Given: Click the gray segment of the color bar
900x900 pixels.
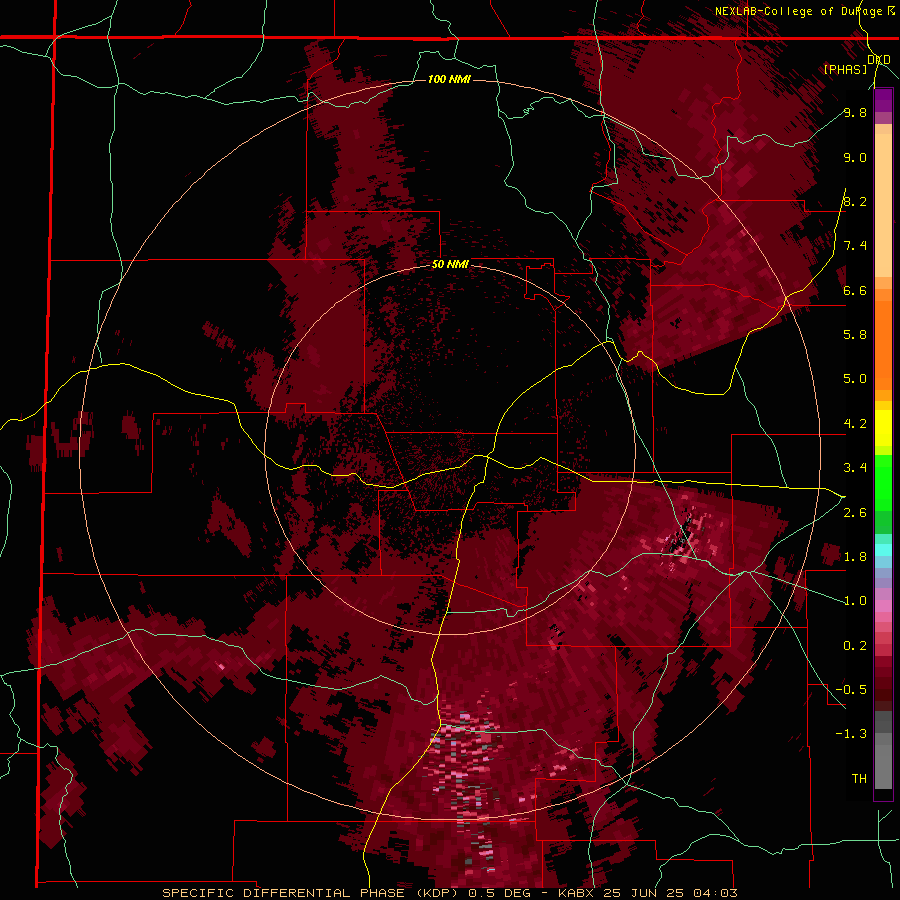Looking at the screenshot, I should point(883,751).
